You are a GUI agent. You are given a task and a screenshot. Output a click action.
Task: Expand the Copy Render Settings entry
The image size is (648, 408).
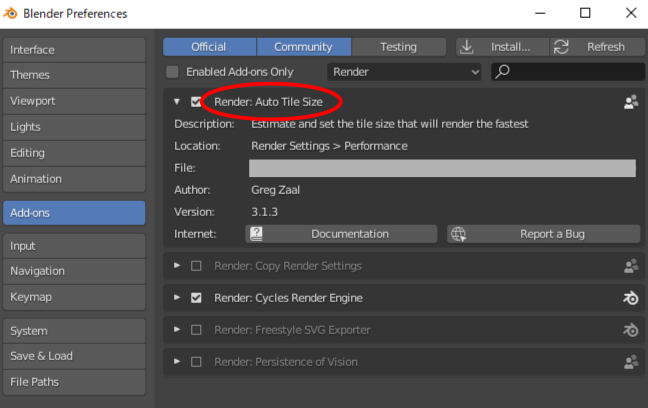tap(177, 265)
